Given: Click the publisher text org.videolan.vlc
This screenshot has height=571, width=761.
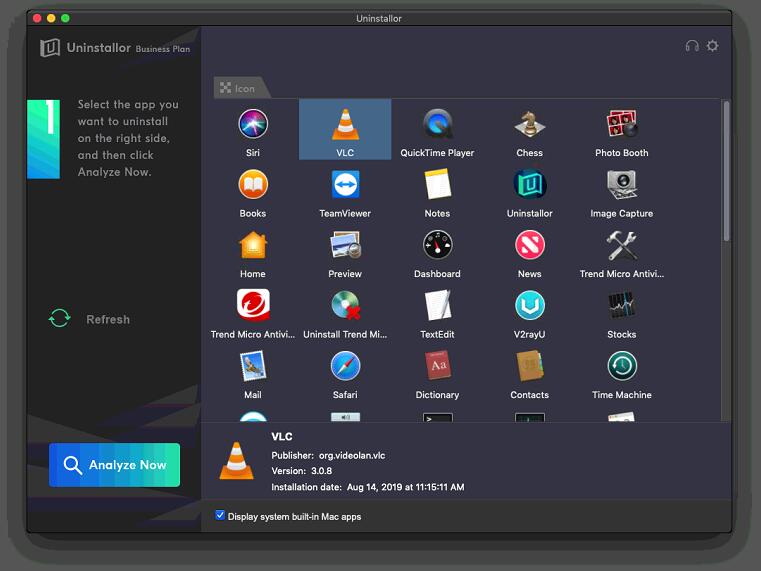Looking at the screenshot, I should [x=352, y=456].
